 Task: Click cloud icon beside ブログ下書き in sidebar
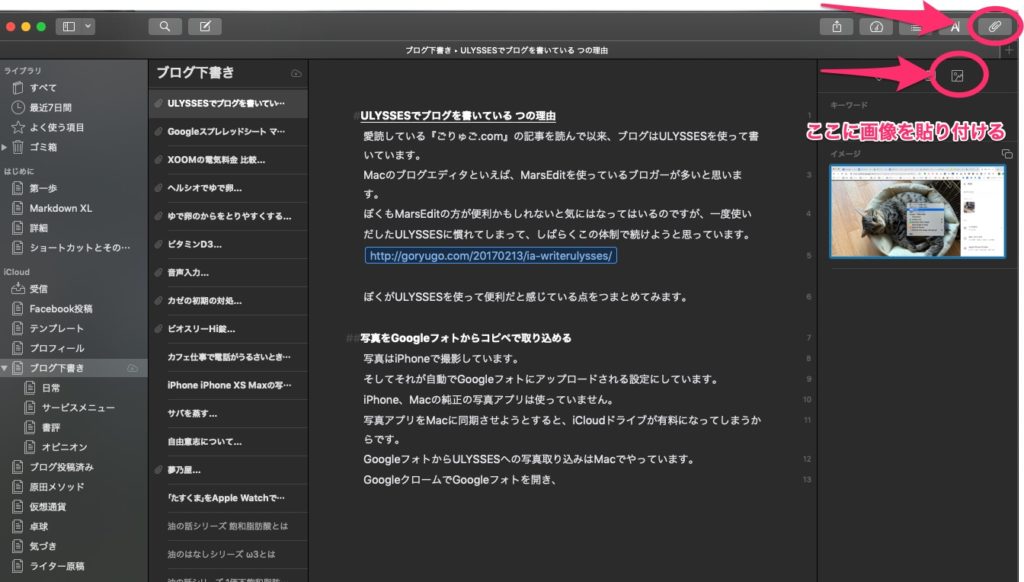(132, 368)
